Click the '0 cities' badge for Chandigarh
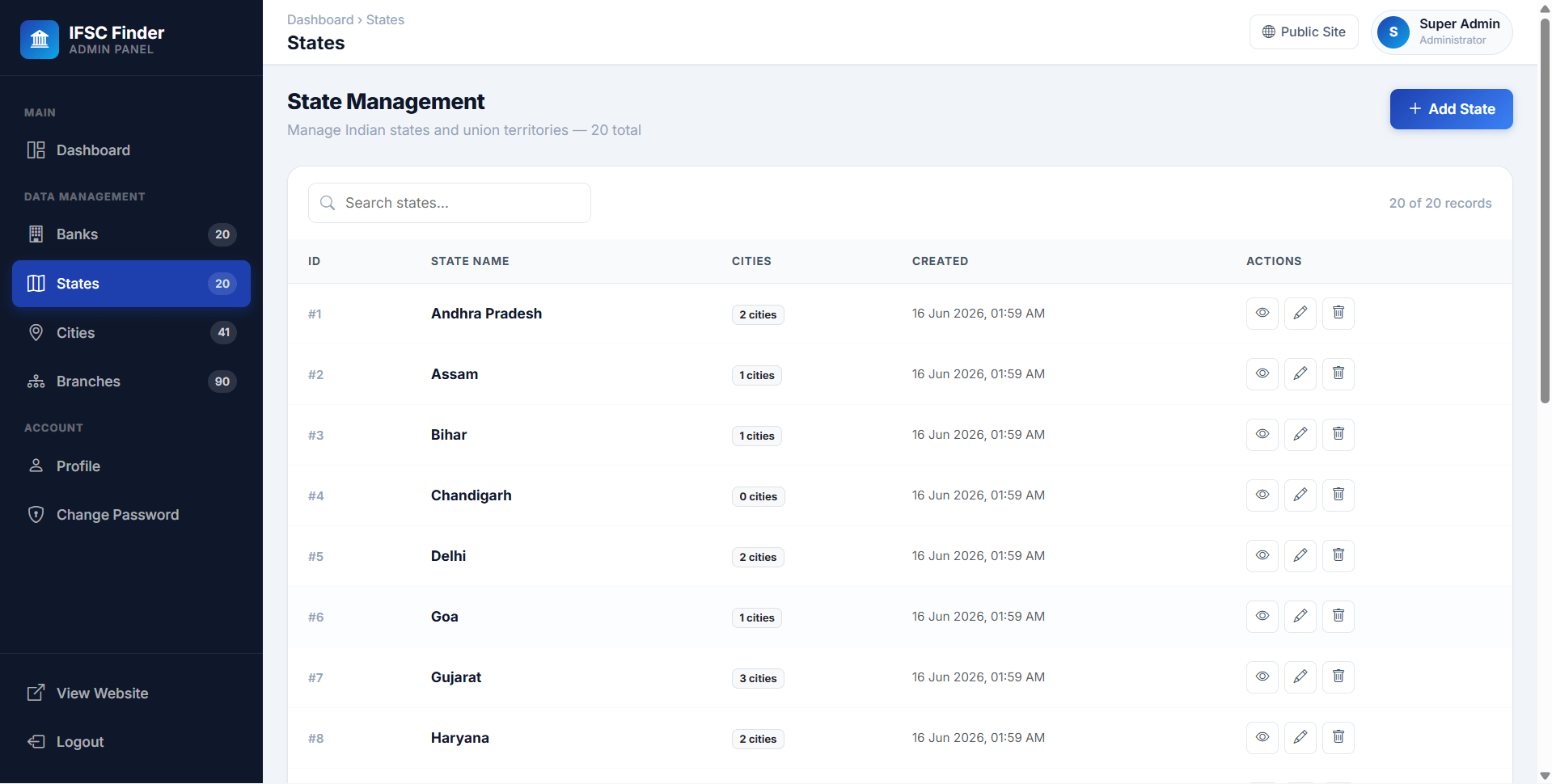 [758, 496]
